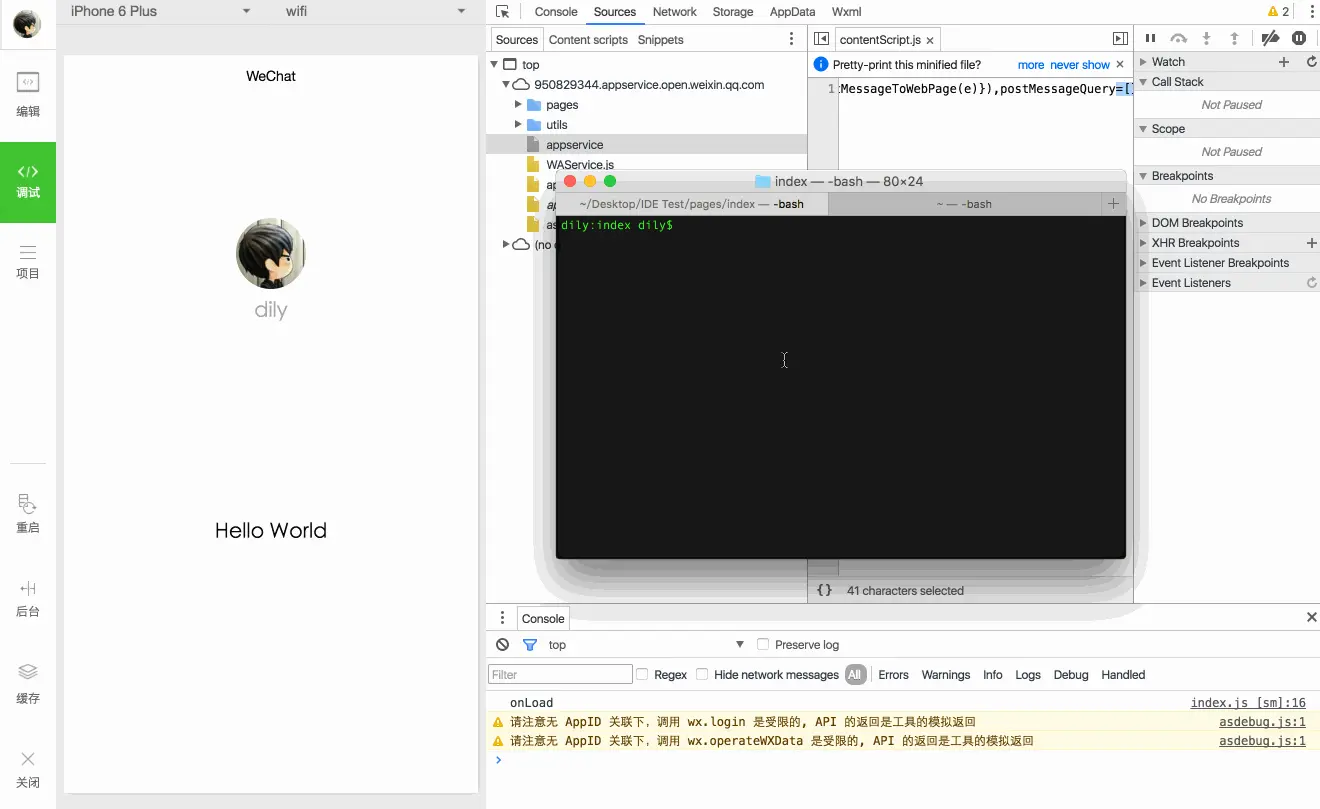Screen dimensions: 1320x809
Task: Click the console filter funnel icon
Action: coord(530,645)
